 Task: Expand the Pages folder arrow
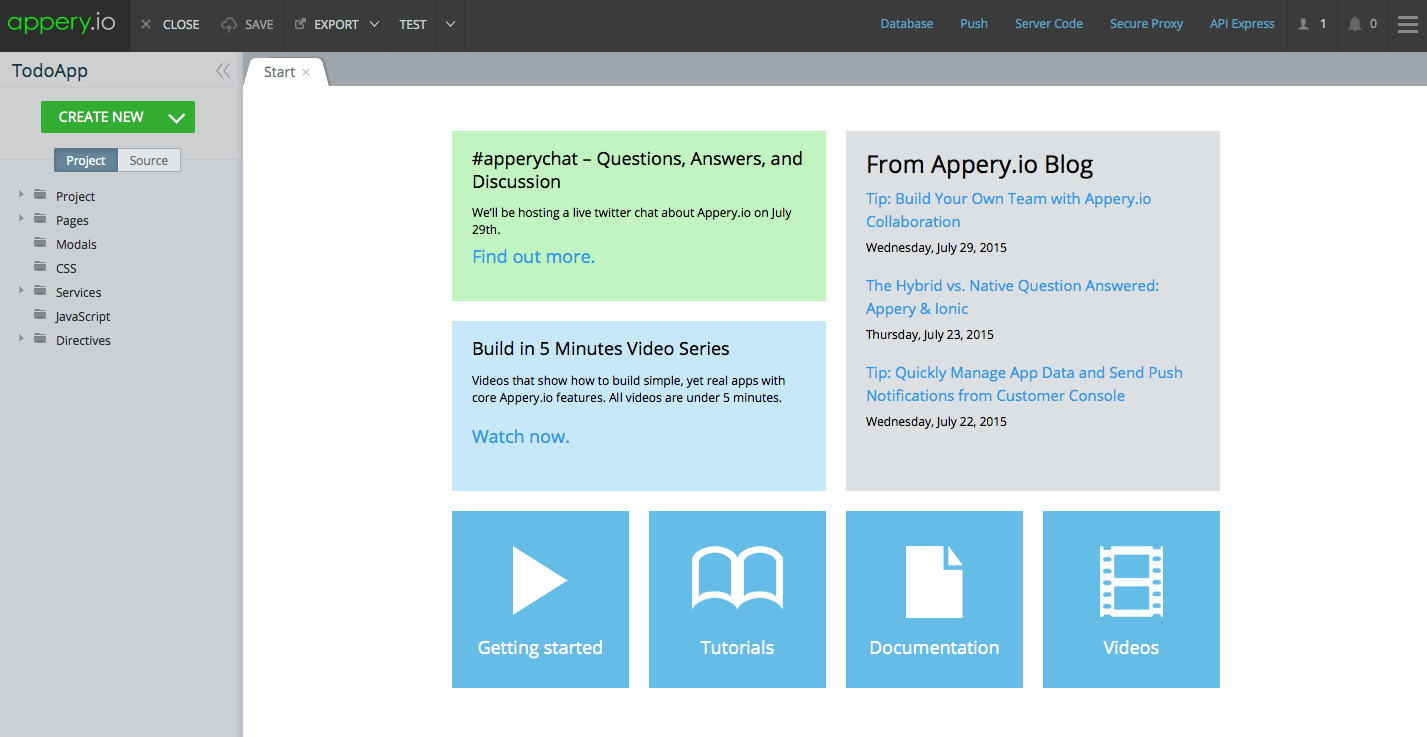21,219
